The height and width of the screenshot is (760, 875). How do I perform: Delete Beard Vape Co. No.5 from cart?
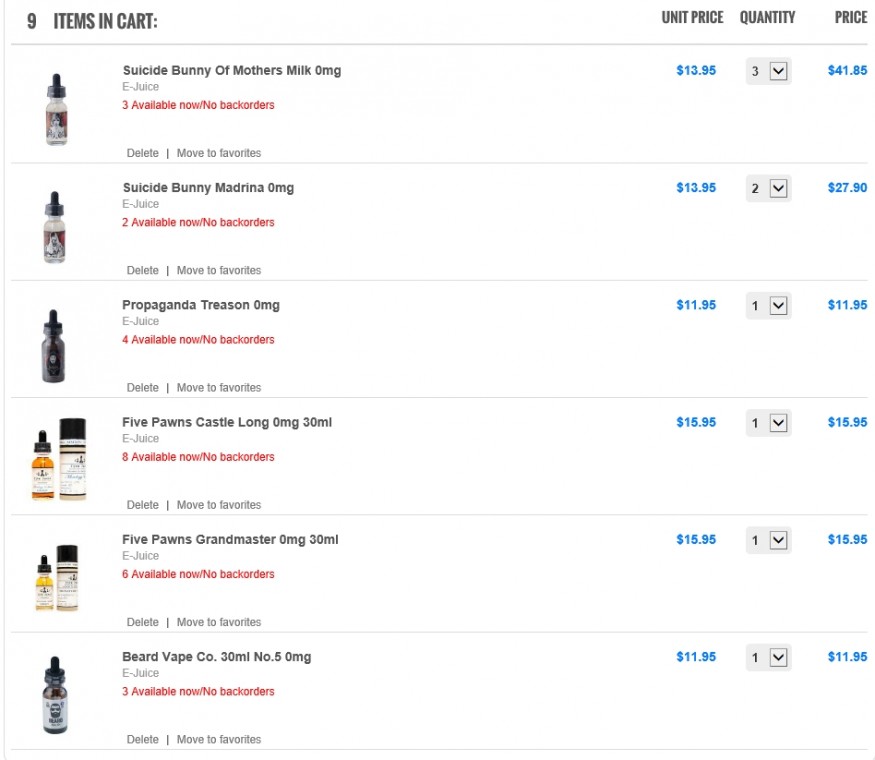click(x=142, y=739)
